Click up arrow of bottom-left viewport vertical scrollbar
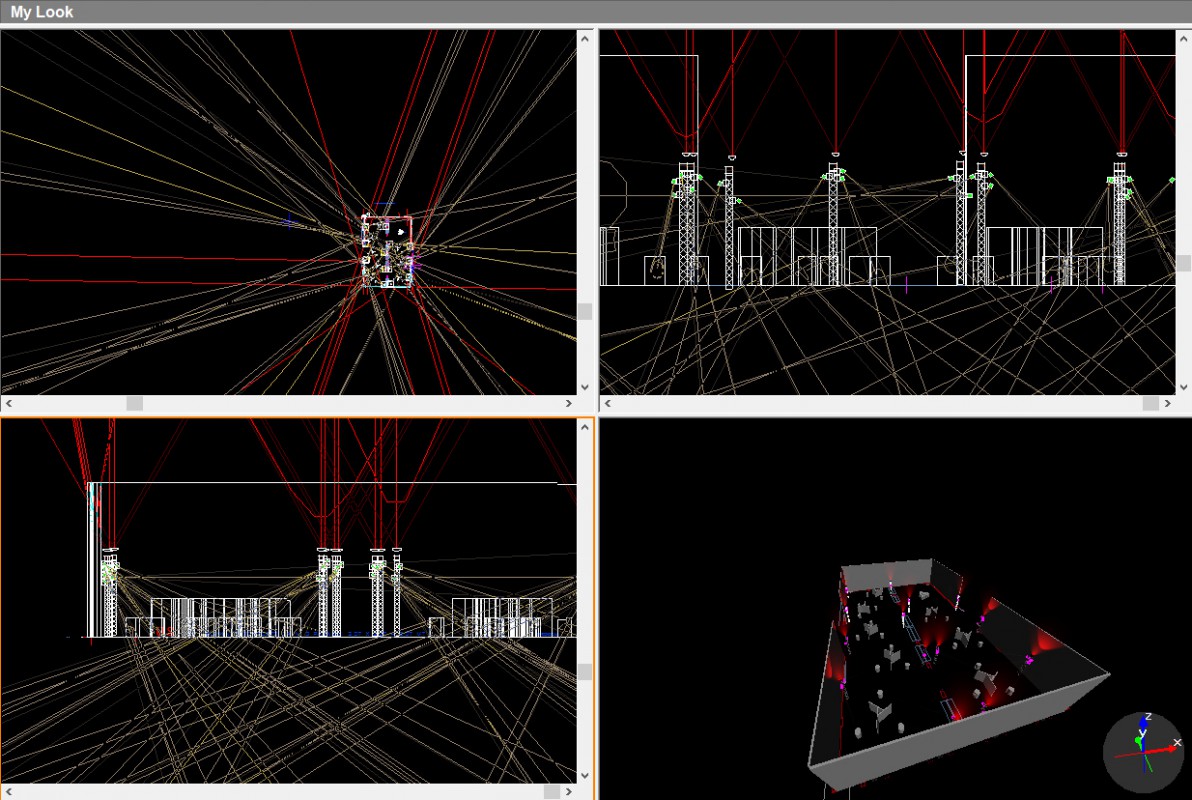Viewport: 1192px width, 800px height. pyautogui.click(x=585, y=427)
